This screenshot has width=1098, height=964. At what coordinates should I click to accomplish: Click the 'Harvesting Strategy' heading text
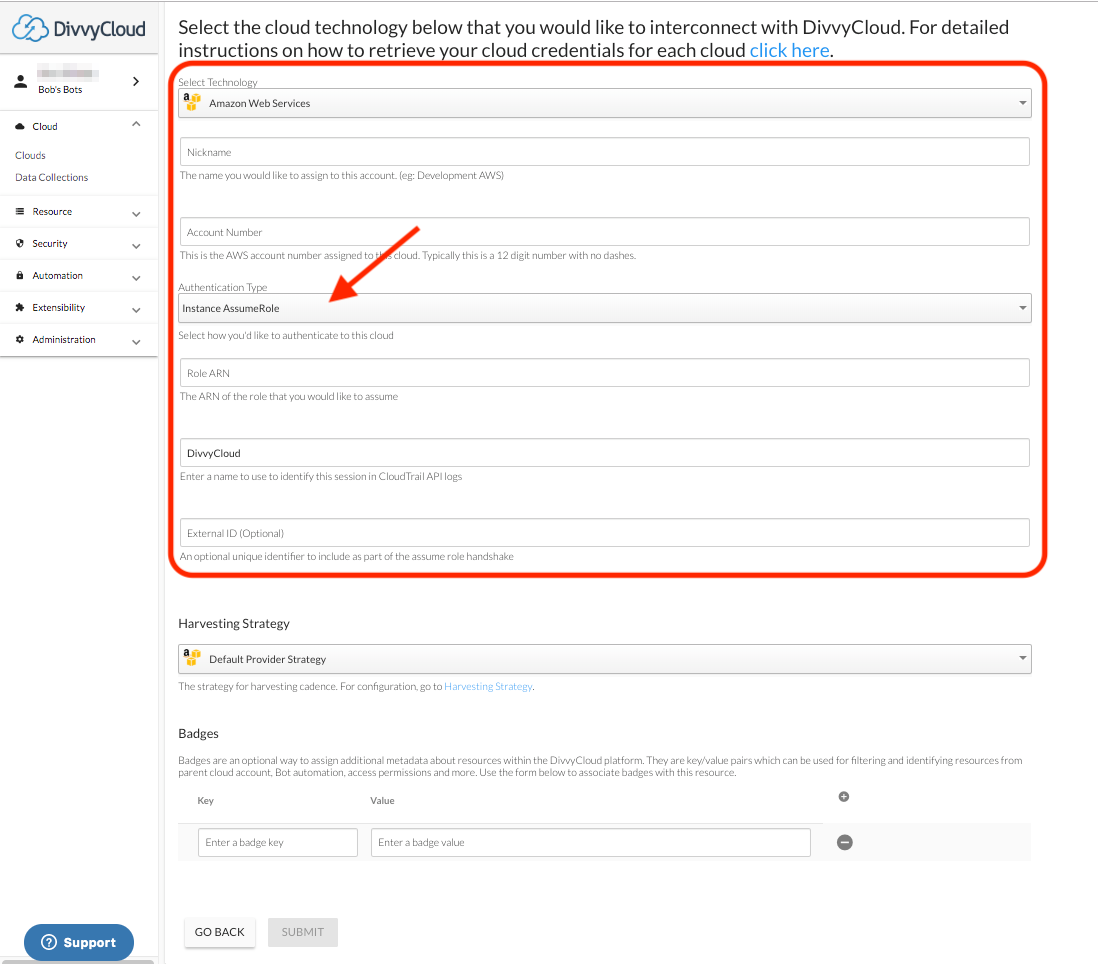point(234,624)
